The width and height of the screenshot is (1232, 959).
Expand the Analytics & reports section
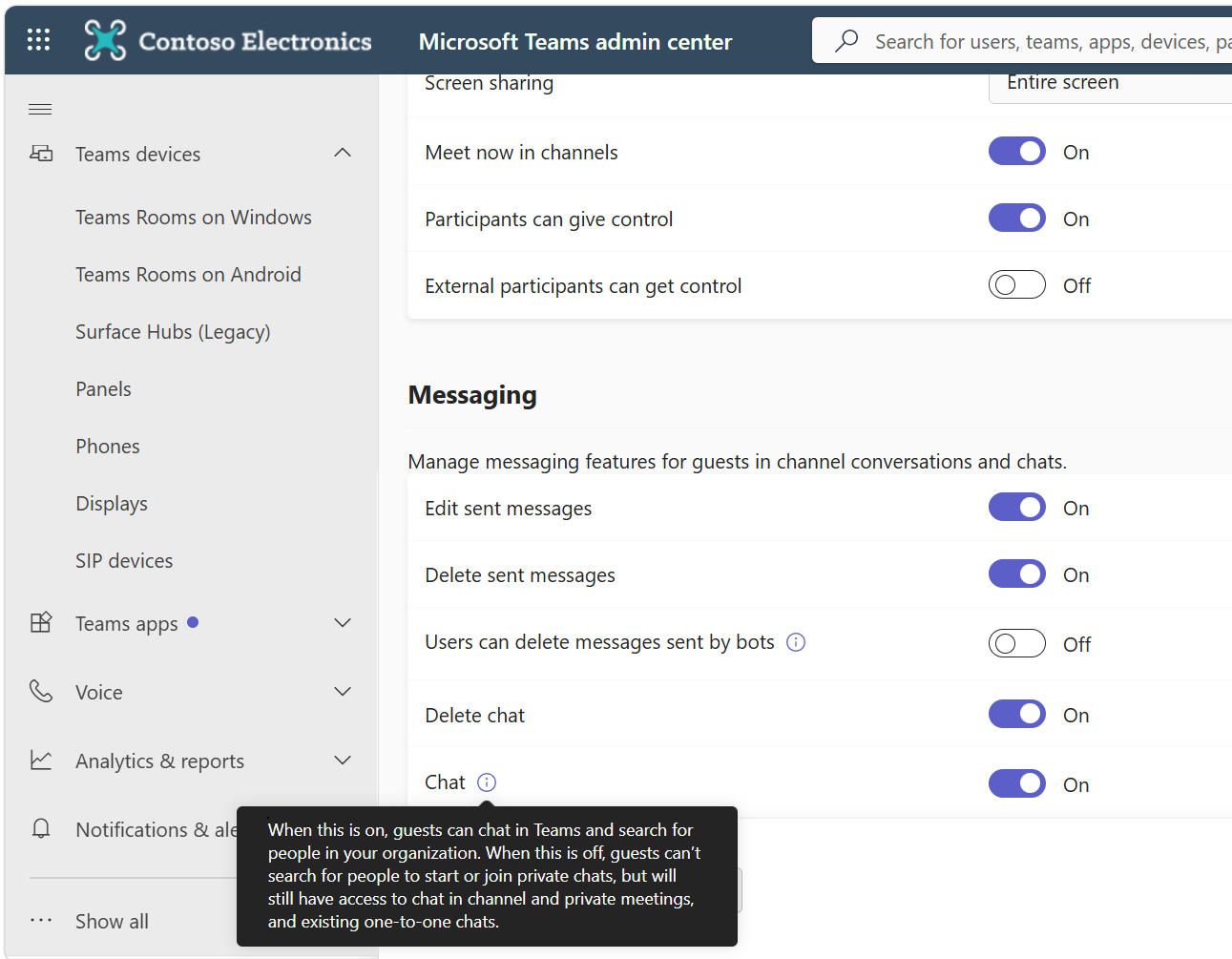pyautogui.click(x=343, y=761)
